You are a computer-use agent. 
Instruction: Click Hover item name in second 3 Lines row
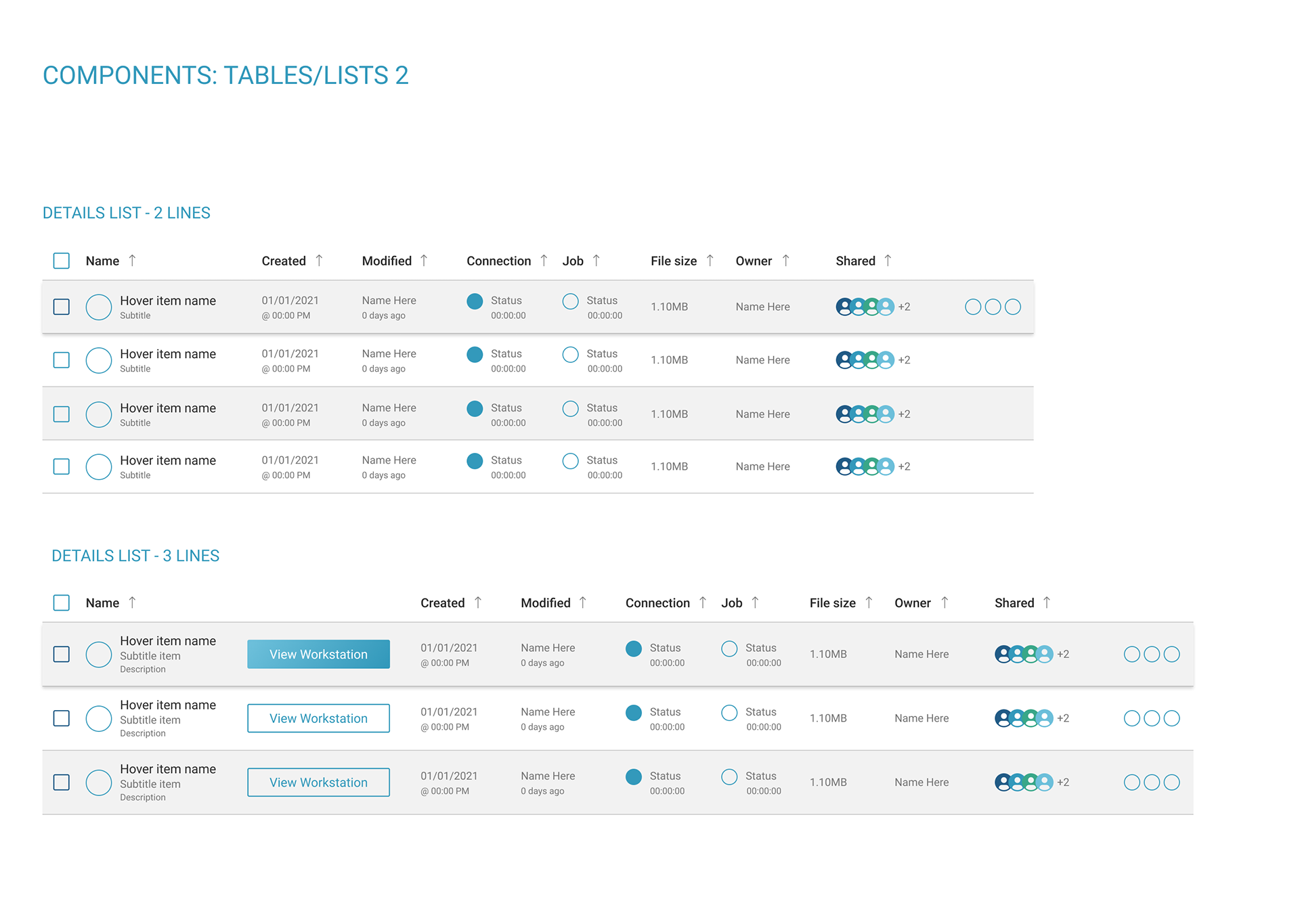[x=168, y=705]
